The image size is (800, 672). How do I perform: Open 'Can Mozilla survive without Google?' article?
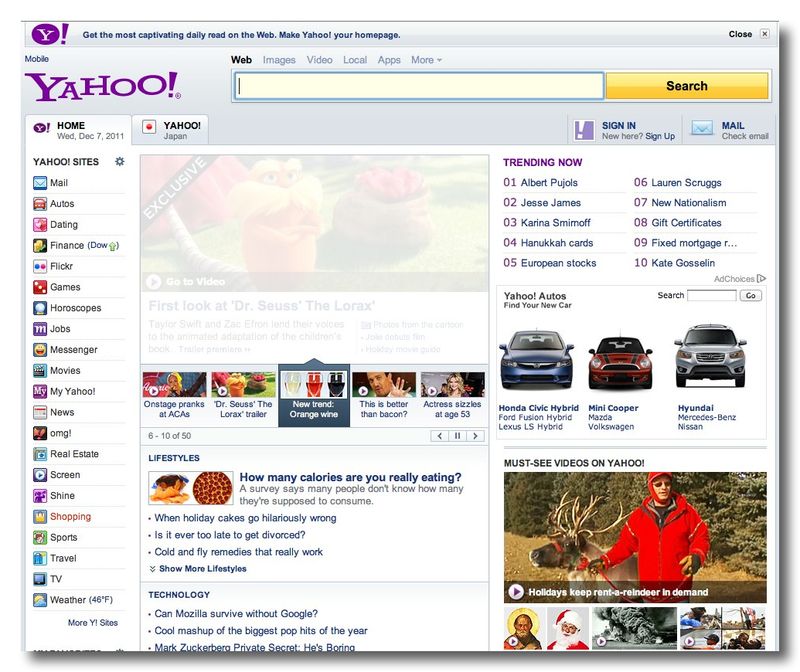(x=236, y=613)
